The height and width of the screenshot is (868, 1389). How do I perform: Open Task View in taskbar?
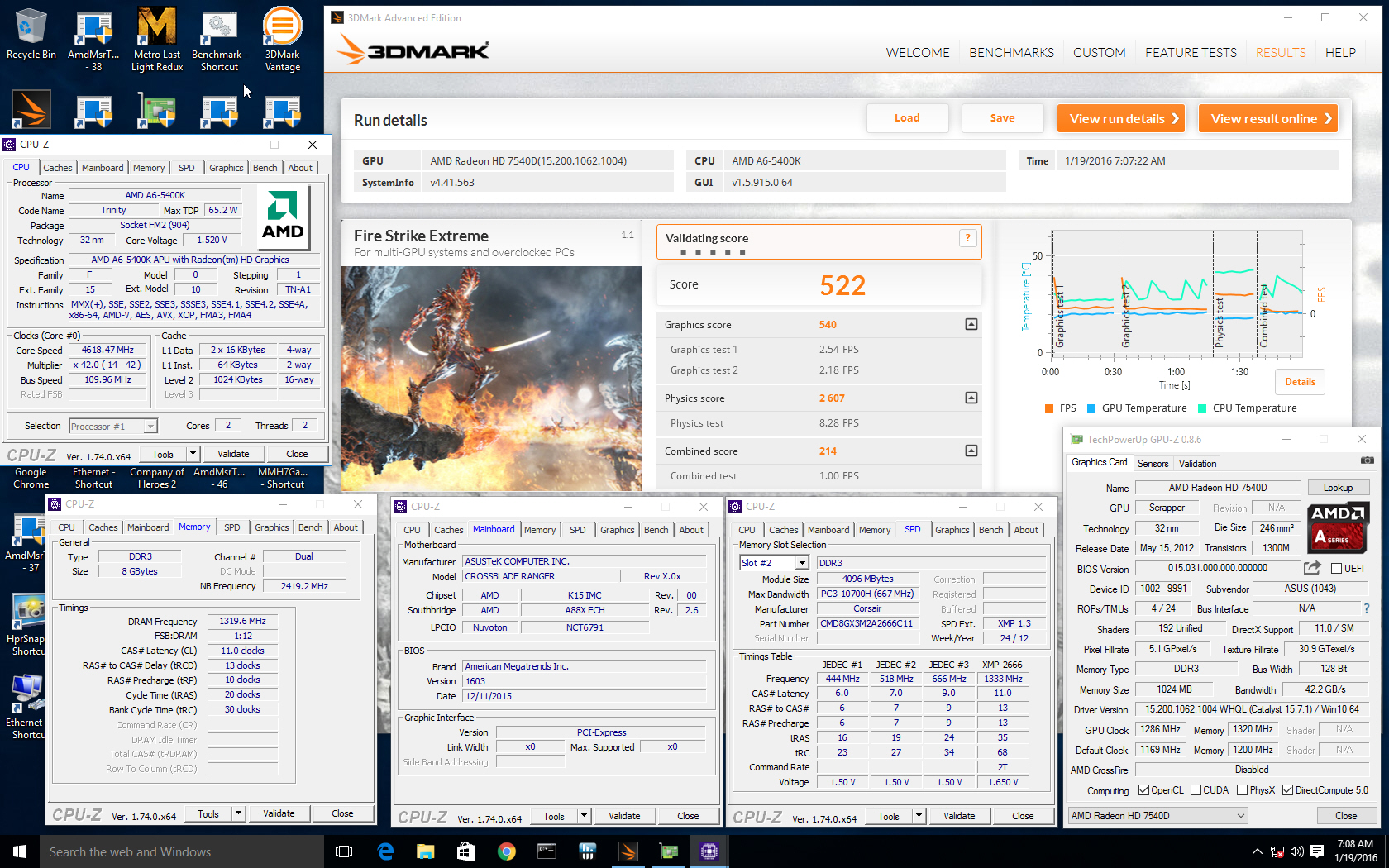pos(344,851)
